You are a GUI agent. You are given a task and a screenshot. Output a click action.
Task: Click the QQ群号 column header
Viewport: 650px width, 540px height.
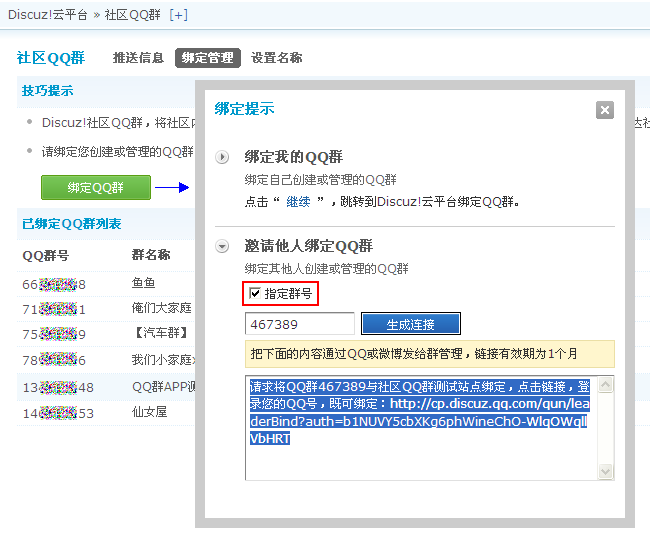click(x=46, y=255)
